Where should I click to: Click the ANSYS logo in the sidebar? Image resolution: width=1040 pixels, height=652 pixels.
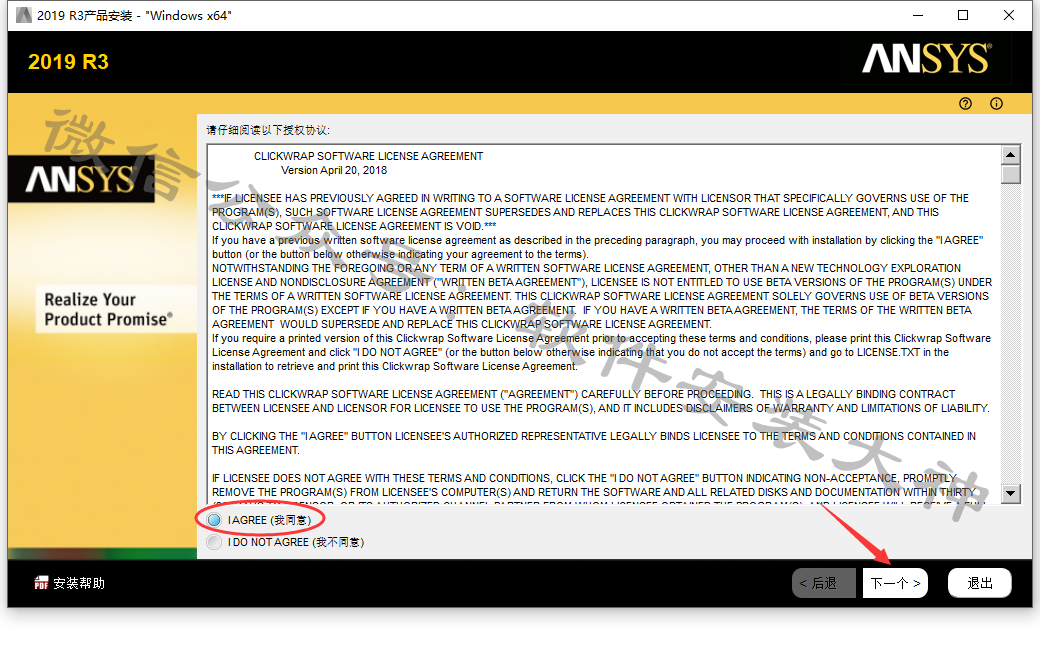click(80, 179)
